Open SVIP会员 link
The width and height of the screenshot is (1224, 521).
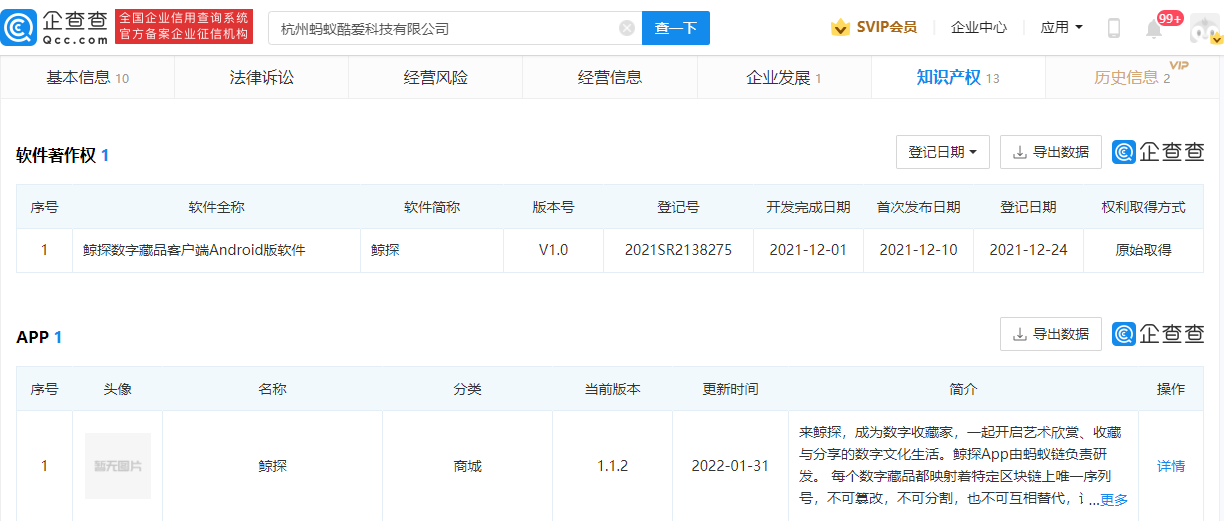pyautogui.click(x=887, y=27)
